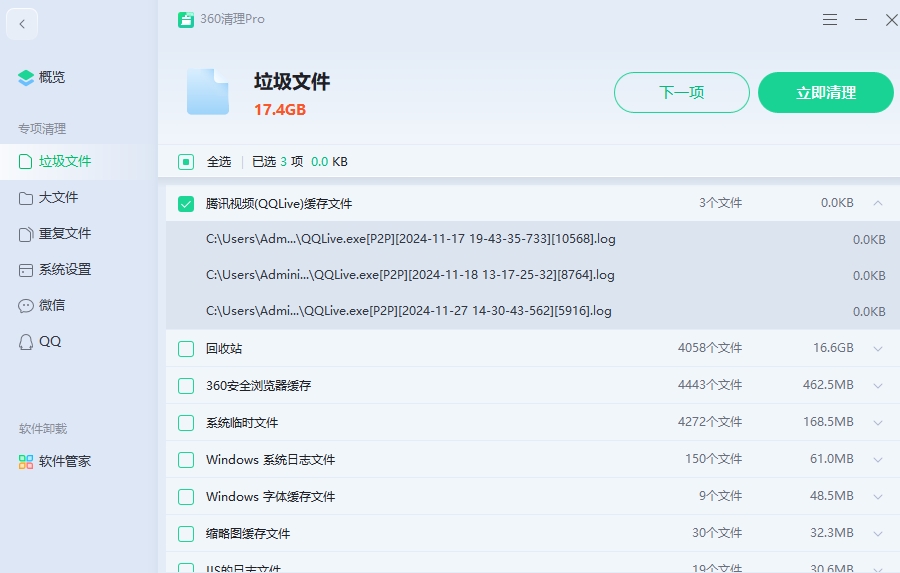Expand the Windows 系统日志文件 chevron
This screenshot has width=900, height=573.
click(878, 460)
